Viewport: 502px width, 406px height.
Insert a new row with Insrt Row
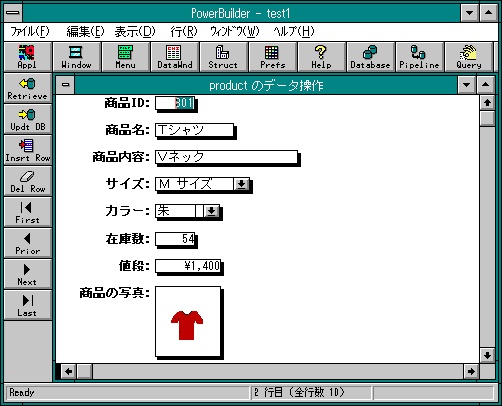click(x=28, y=150)
